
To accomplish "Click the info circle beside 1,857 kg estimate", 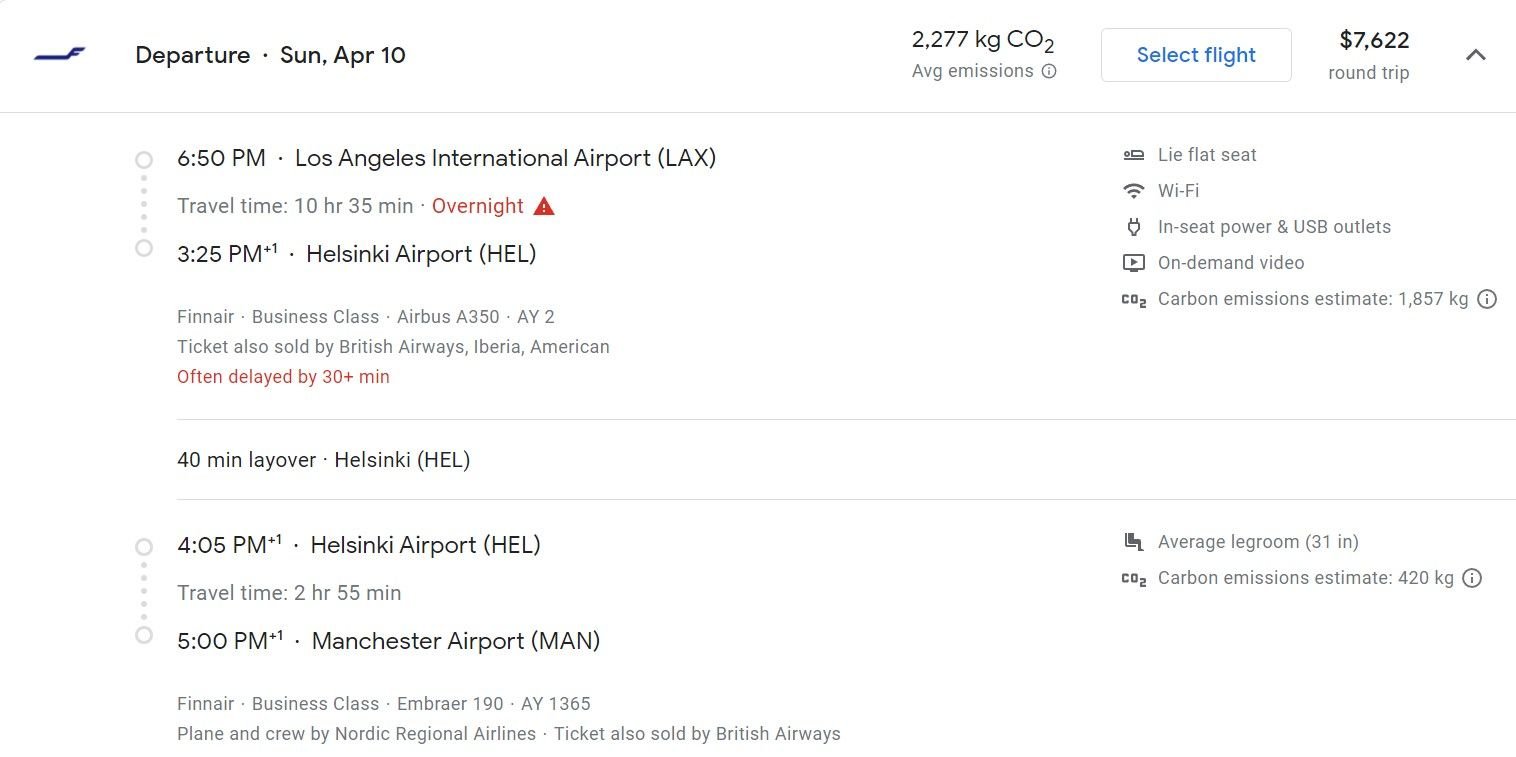I will pos(1487,299).
